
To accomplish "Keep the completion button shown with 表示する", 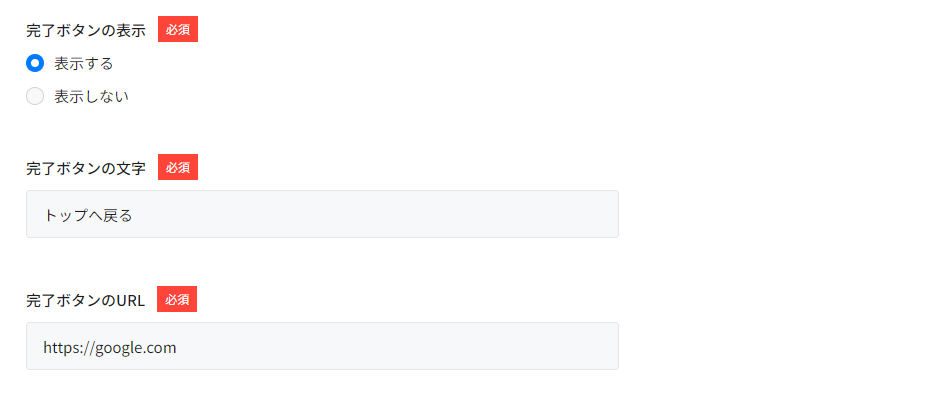I will [35, 63].
